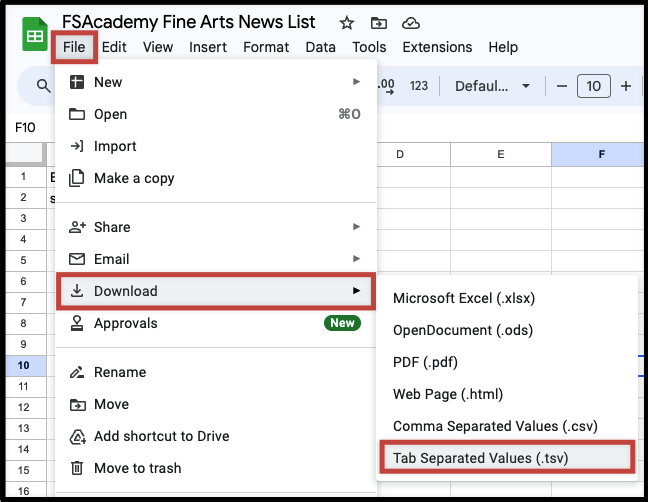Select Add shortcut to Drive
This screenshot has width=648, height=502.
(216, 436)
